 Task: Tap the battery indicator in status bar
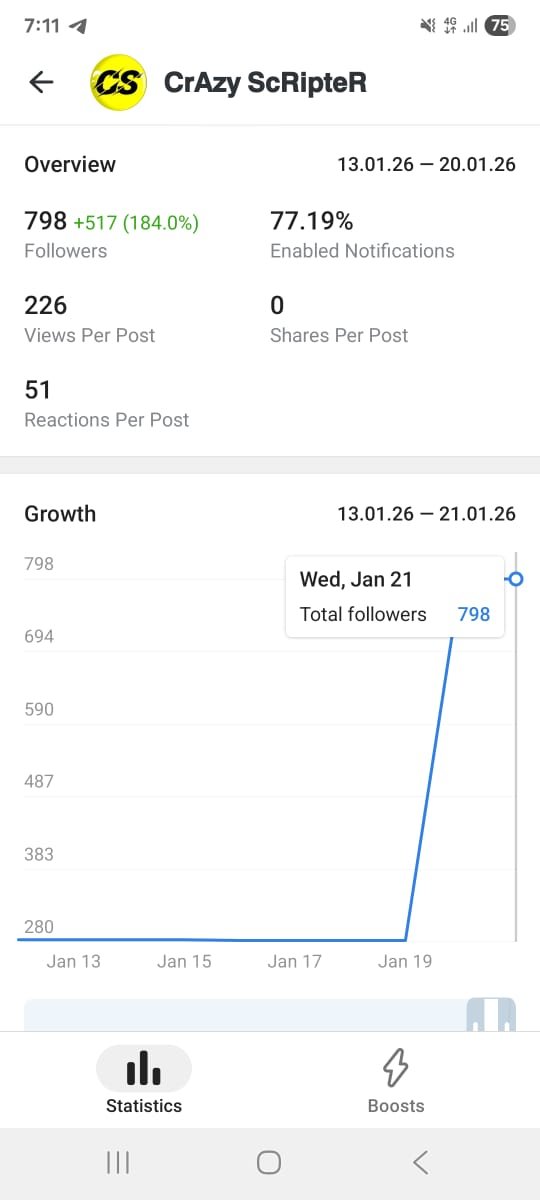tap(499, 26)
